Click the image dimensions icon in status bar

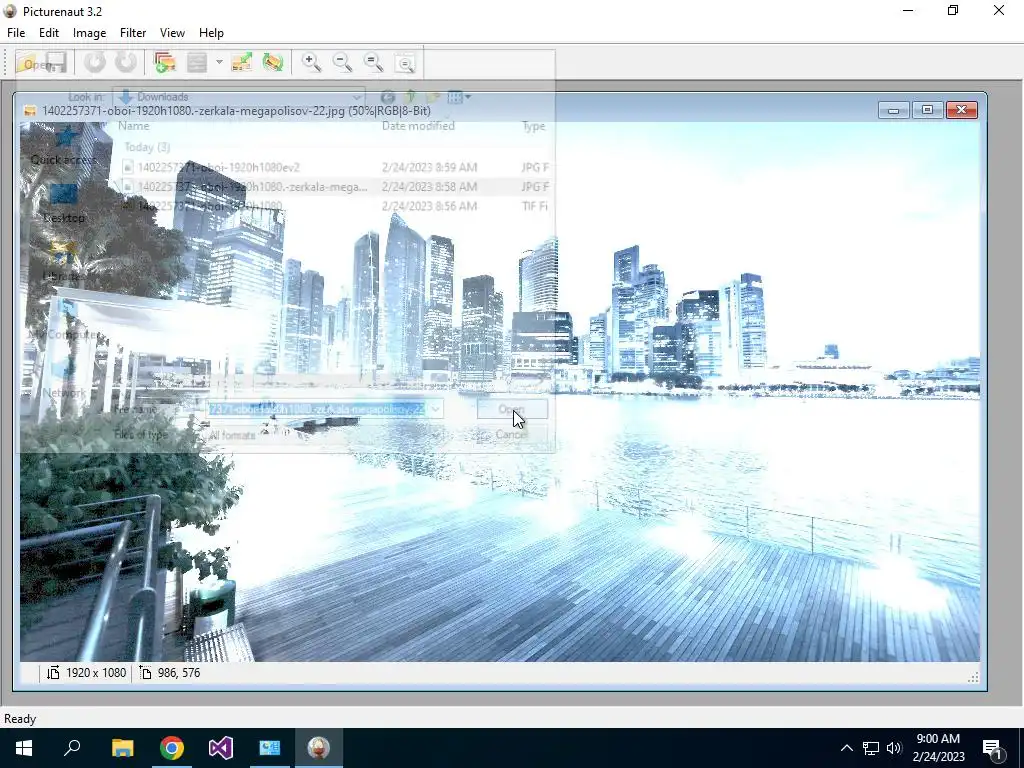[53, 673]
